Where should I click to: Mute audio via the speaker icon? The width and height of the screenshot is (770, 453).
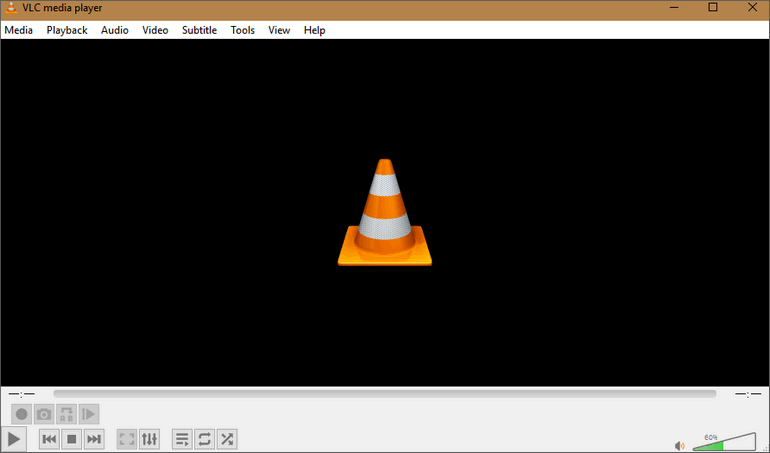(680, 445)
